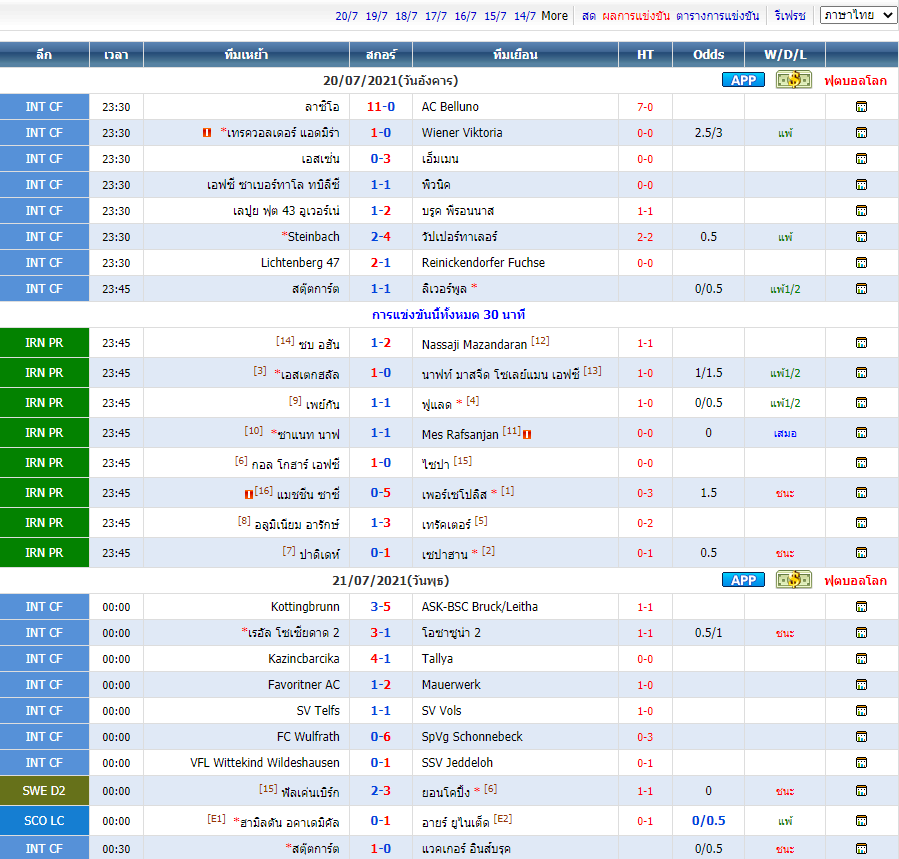The width and height of the screenshot is (899, 859).
Task: Select the 20/7 date link
Action: pyautogui.click(x=346, y=16)
